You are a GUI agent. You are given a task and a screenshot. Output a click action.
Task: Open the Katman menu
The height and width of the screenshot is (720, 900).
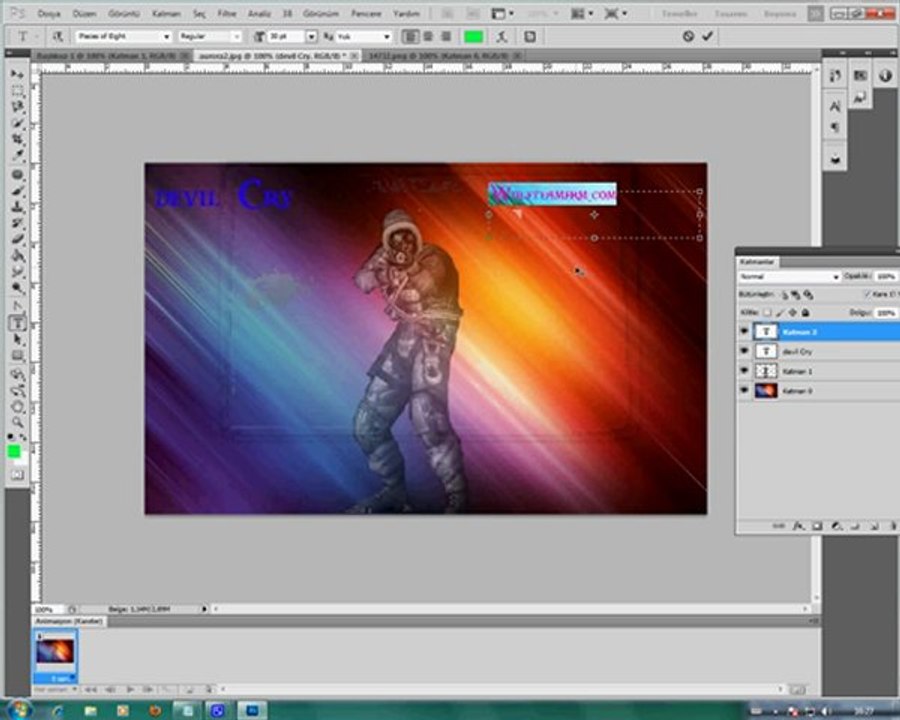click(x=166, y=13)
